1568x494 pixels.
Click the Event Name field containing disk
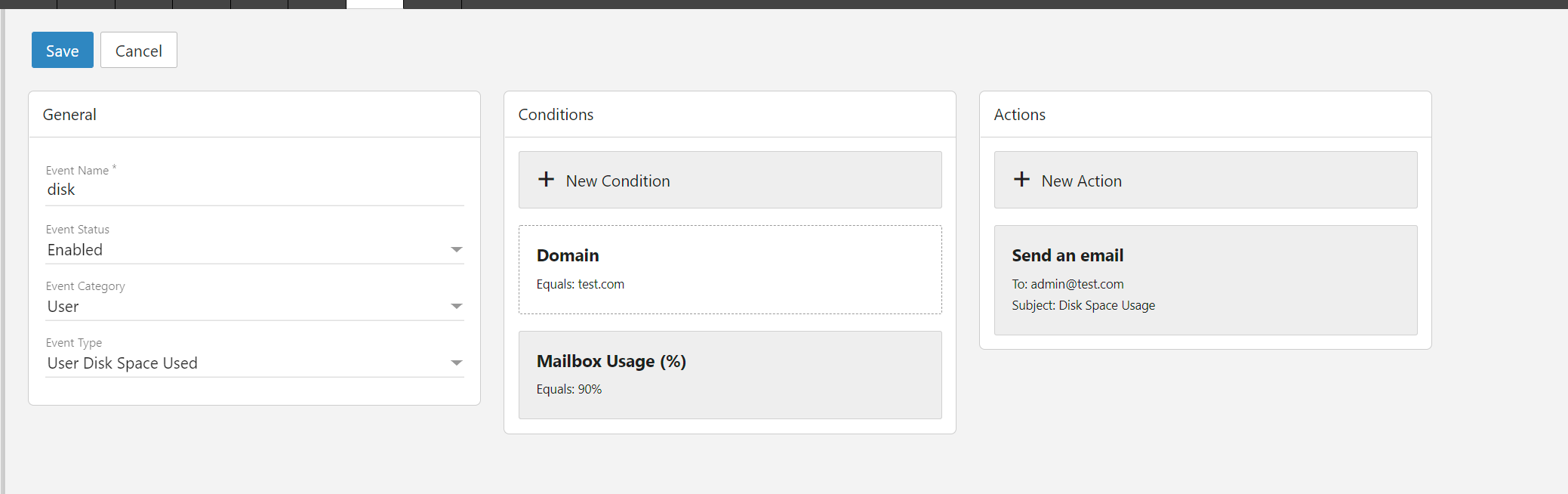pyautogui.click(x=254, y=190)
